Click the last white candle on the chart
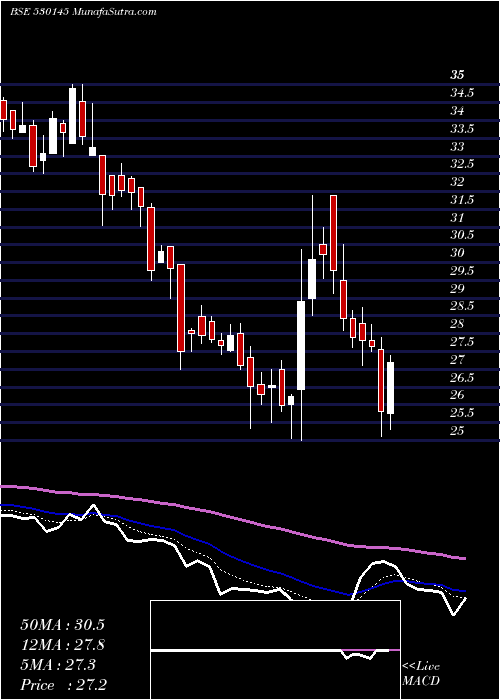 pos(391,388)
